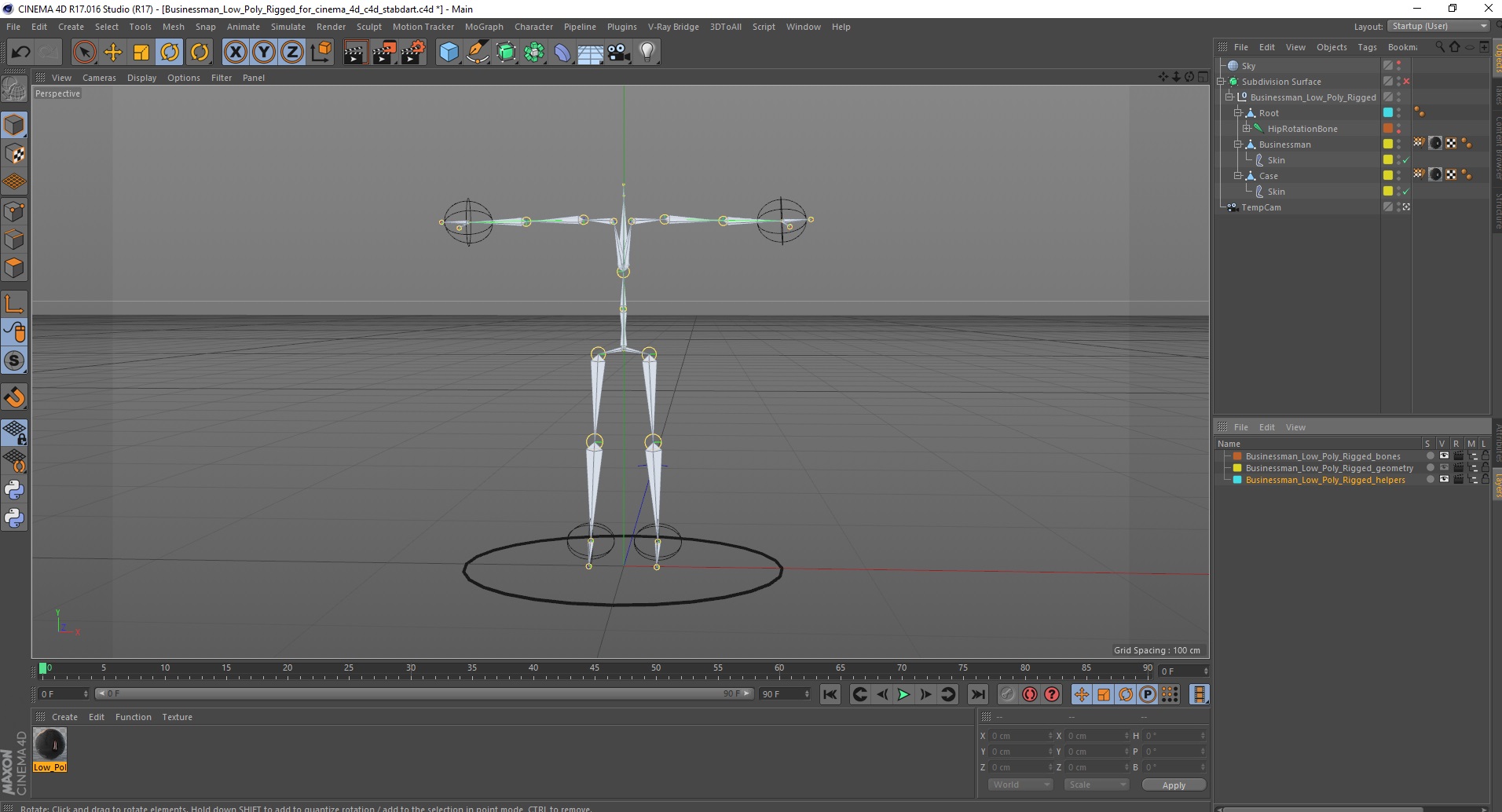This screenshot has height=812, width=1502.
Task: Toggle Autokeying button
Action: point(1030,694)
